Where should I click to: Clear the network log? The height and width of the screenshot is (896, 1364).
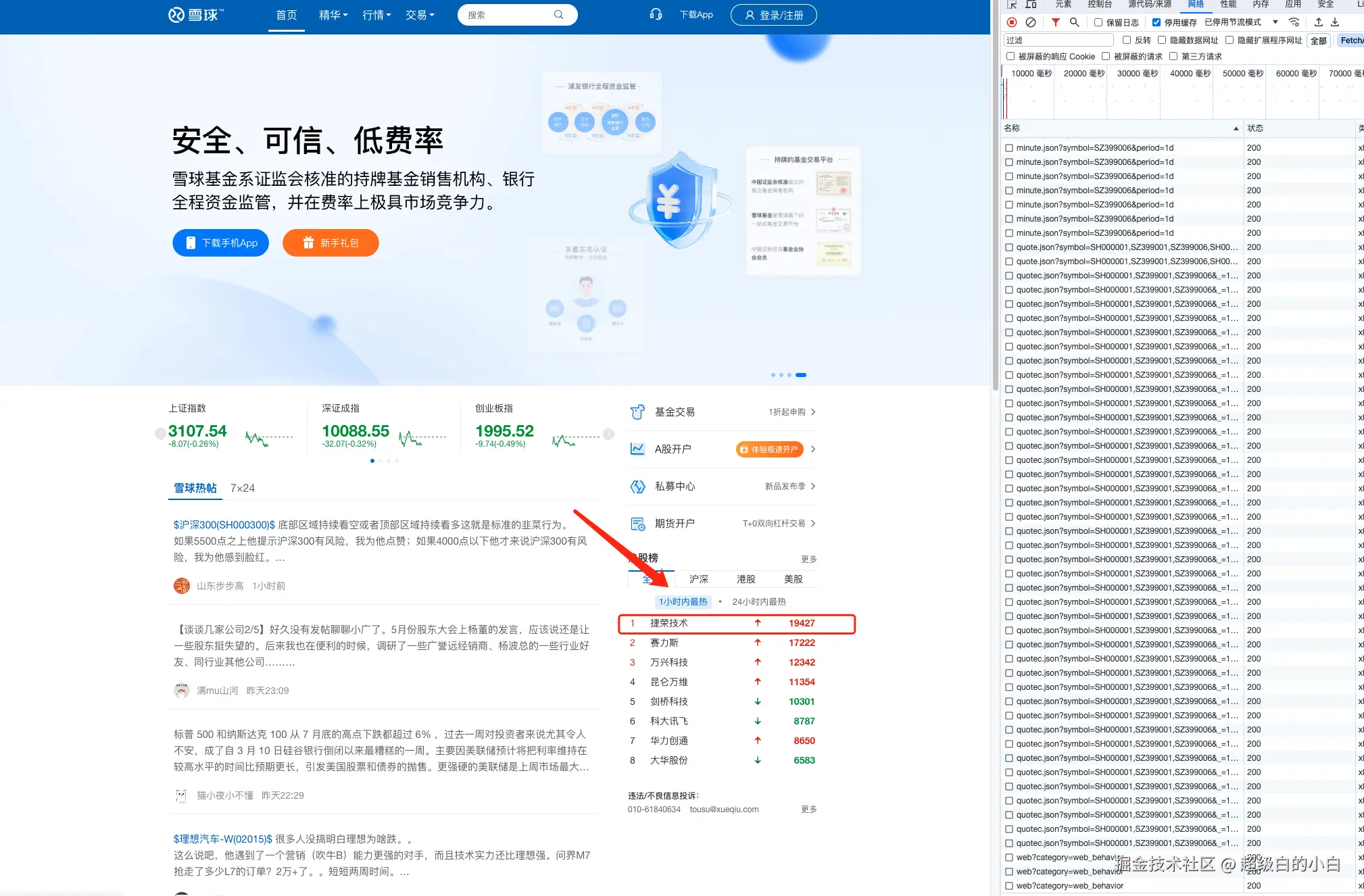coord(1031,22)
